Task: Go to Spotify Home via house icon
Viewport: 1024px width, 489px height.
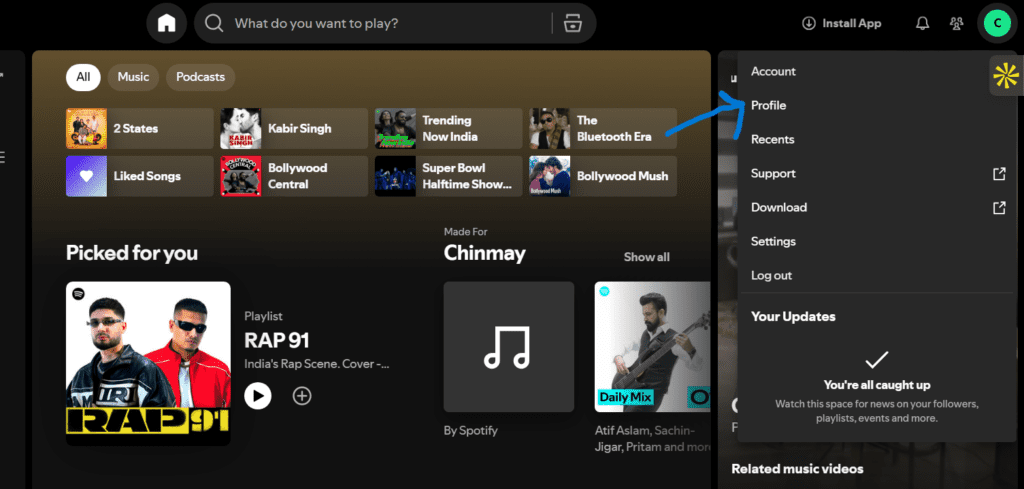Action: point(167,24)
